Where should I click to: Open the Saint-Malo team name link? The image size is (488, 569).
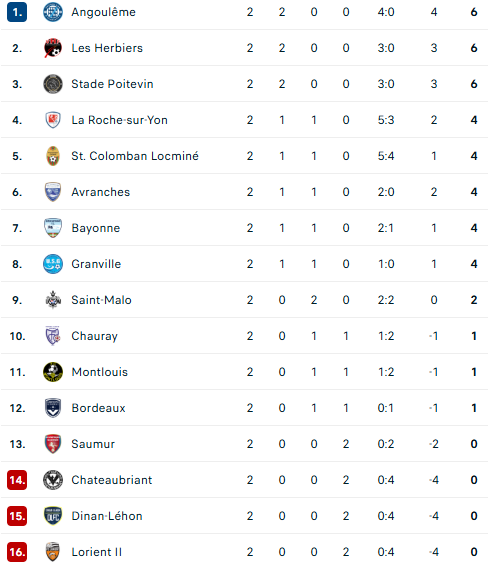pyautogui.click(x=101, y=300)
